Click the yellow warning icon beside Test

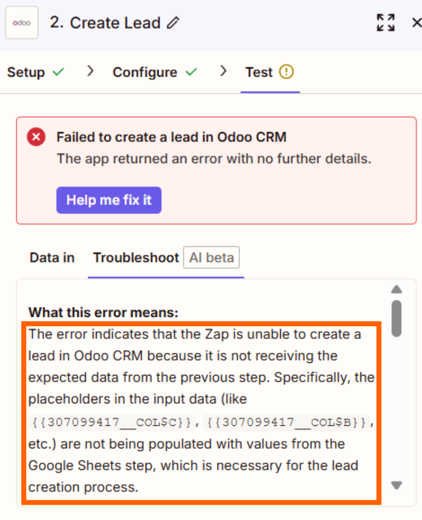tap(286, 72)
